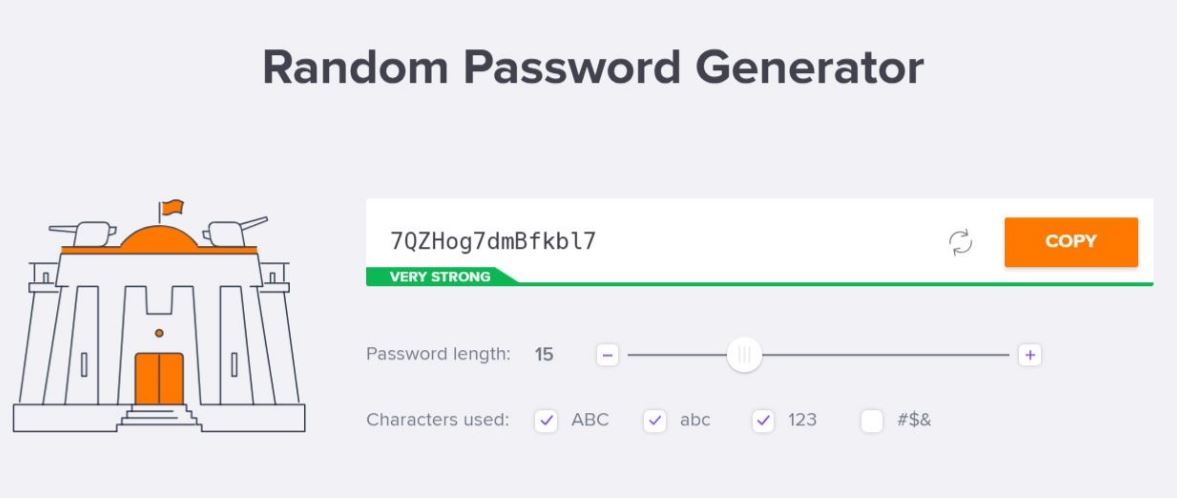Click the regenerate password refresh icon
Screen dimensions: 1177x498
(960, 241)
